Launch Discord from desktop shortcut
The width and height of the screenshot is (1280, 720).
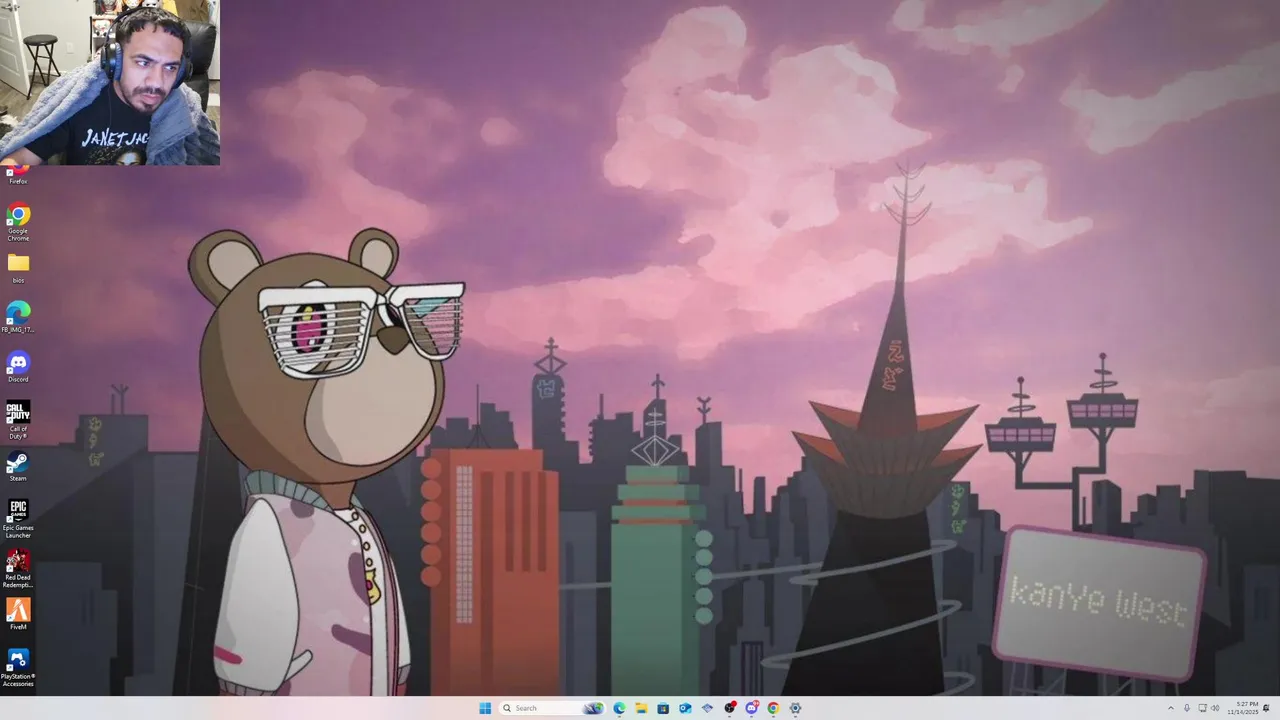pos(18,367)
